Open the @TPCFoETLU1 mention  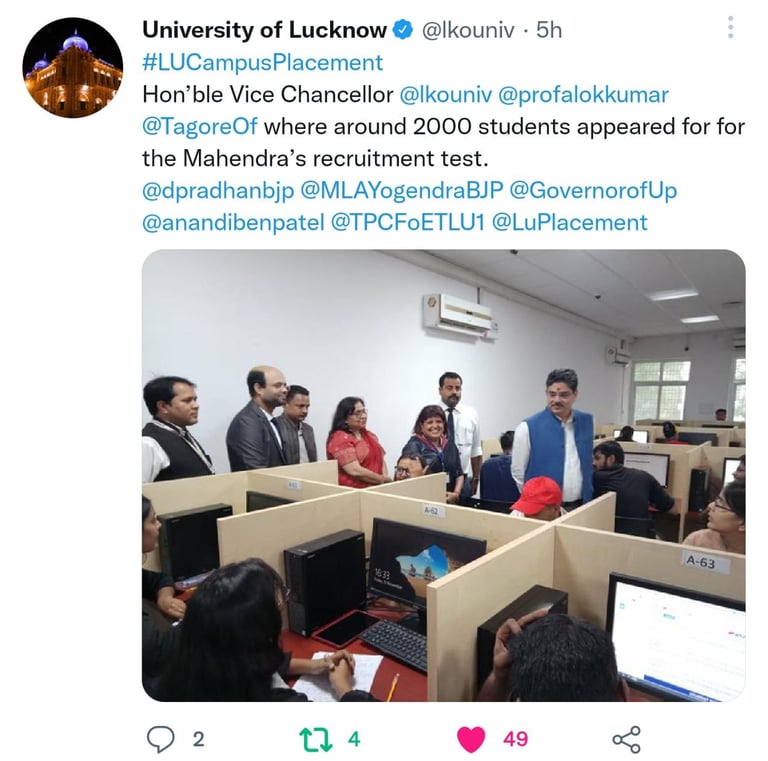click(x=408, y=223)
